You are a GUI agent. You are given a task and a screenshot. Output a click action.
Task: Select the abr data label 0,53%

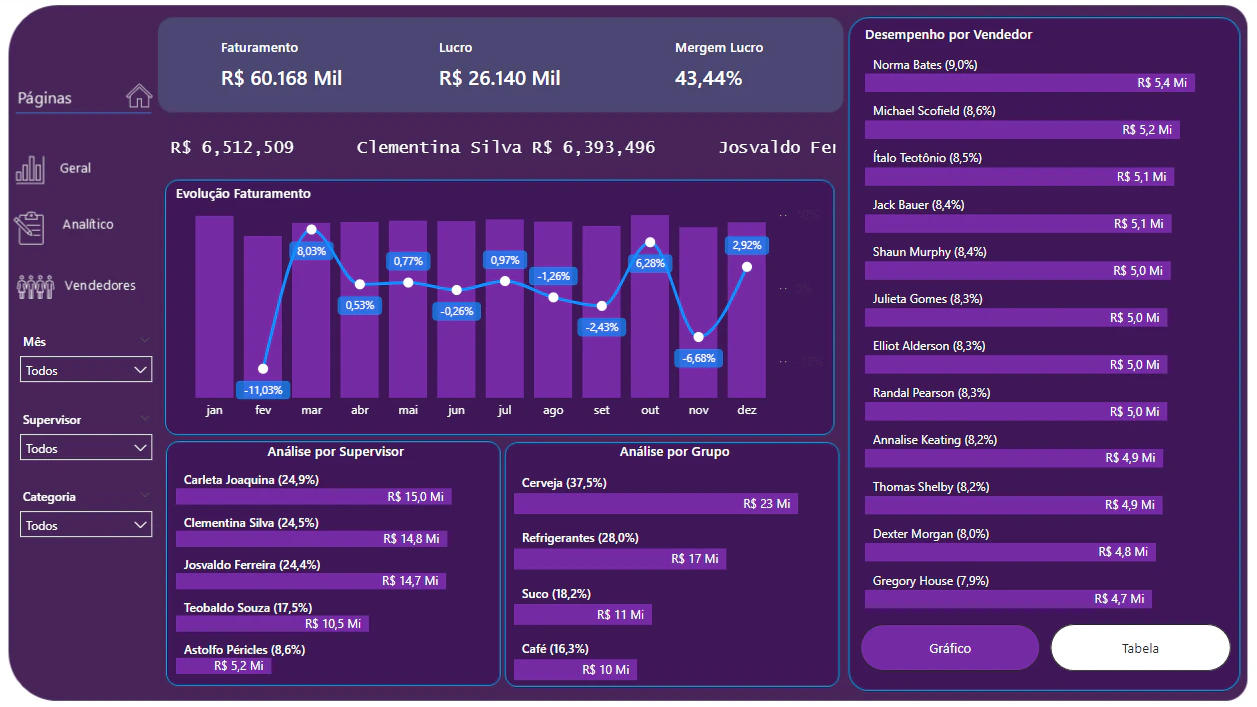[359, 305]
